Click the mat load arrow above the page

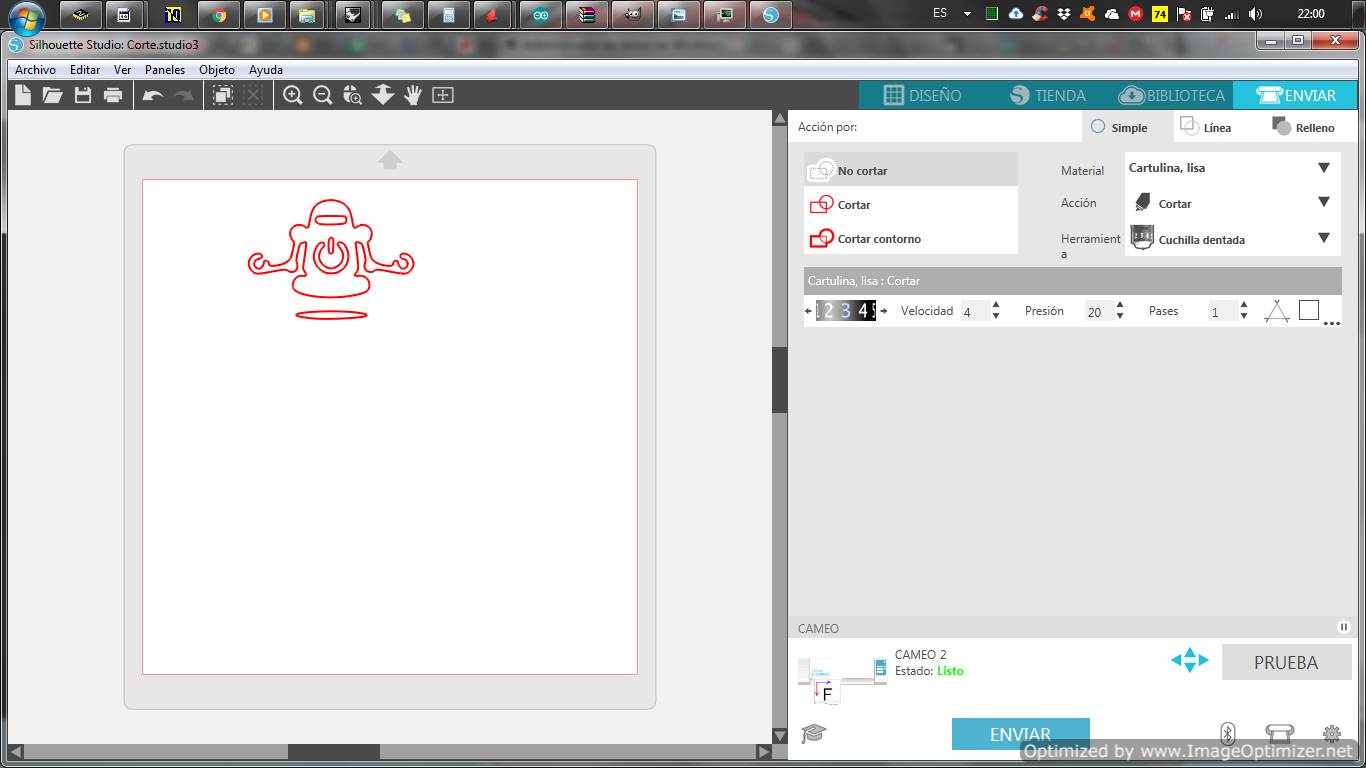pyautogui.click(x=390, y=160)
